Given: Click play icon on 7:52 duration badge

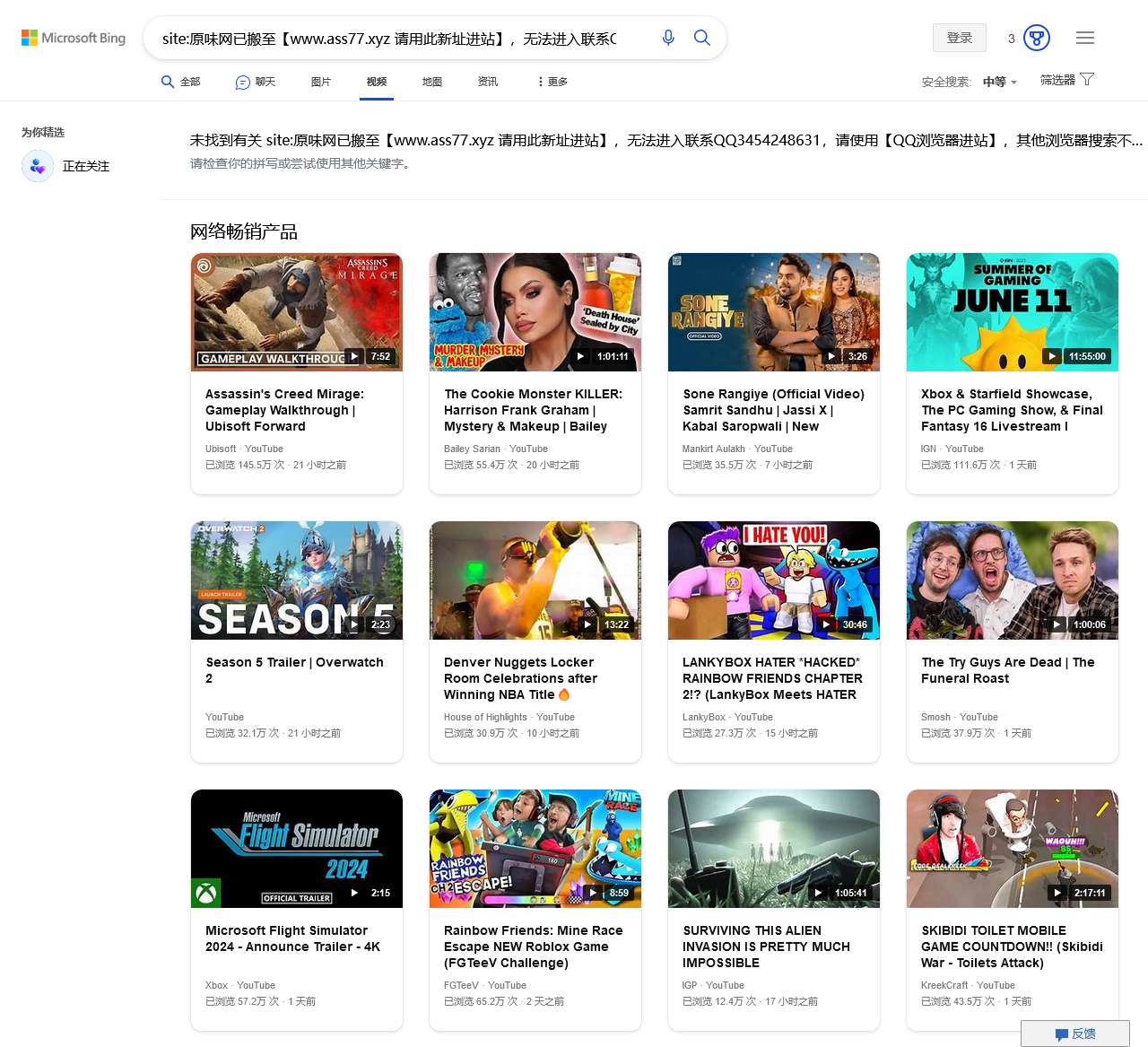Looking at the screenshot, I should point(355,356).
